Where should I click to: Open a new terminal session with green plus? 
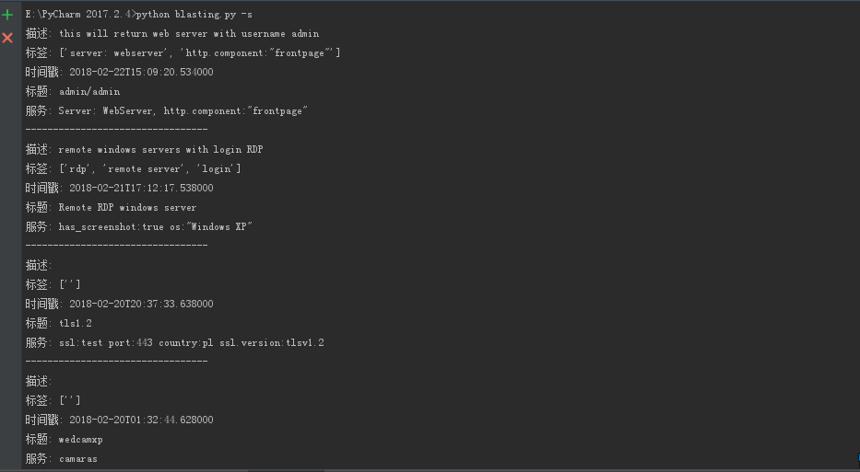[7, 15]
